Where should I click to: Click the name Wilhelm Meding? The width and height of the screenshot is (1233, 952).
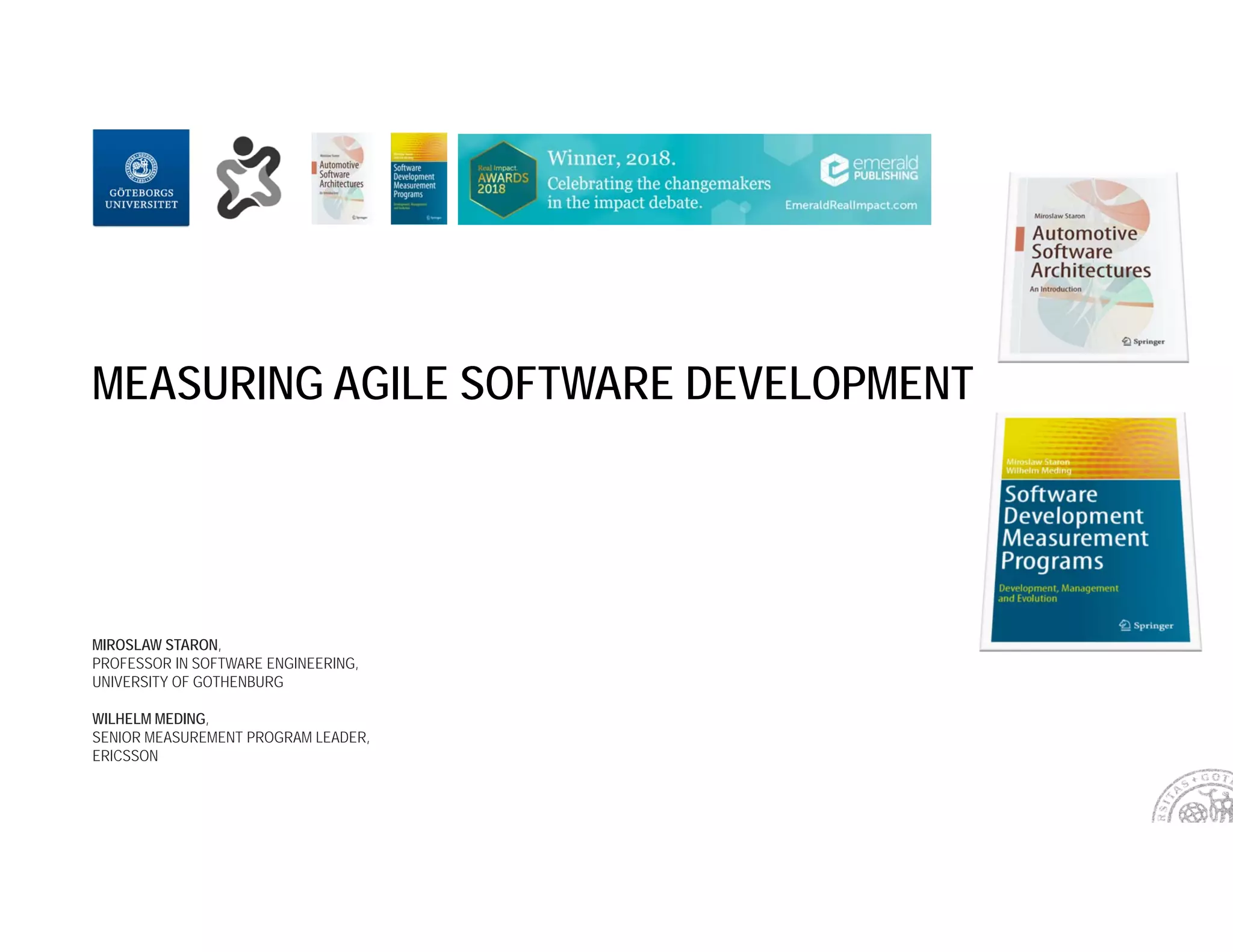point(149,719)
